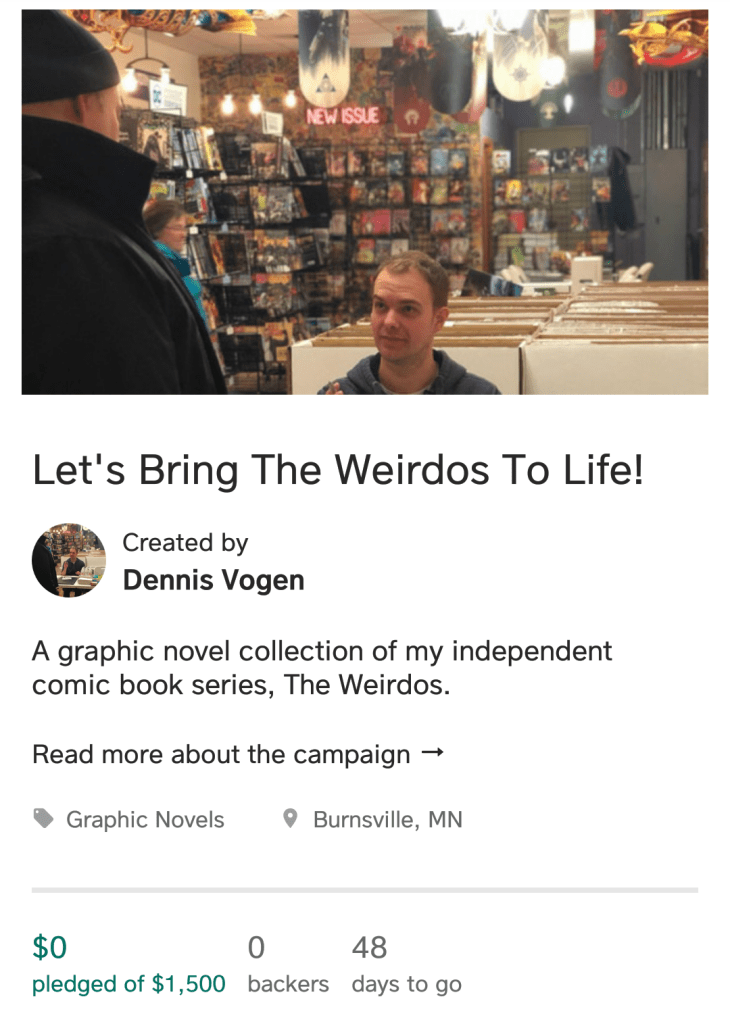730x1024 pixels.
Task: Click the Graphic Novels tag icon
Action: click(x=44, y=818)
